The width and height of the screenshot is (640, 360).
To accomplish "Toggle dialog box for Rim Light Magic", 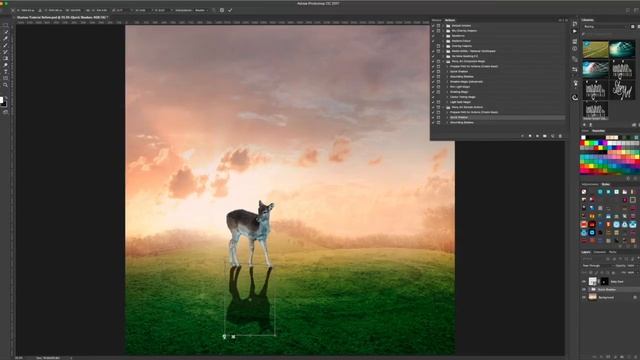I will [x=438, y=87].
